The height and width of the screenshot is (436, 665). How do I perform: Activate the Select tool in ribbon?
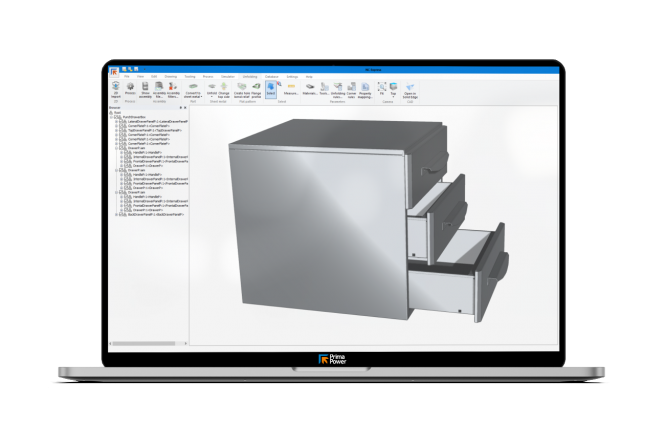[272, 88]
